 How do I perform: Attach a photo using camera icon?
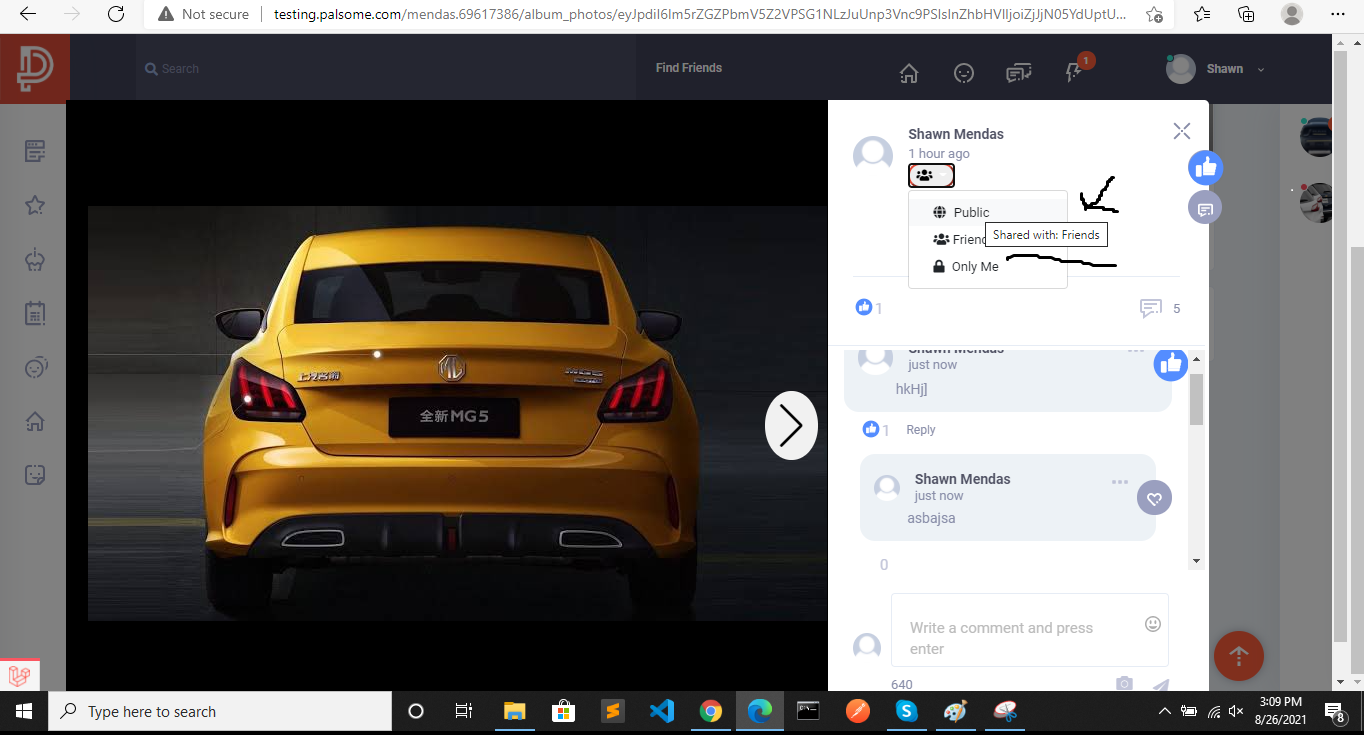[x=1125, y=684]
